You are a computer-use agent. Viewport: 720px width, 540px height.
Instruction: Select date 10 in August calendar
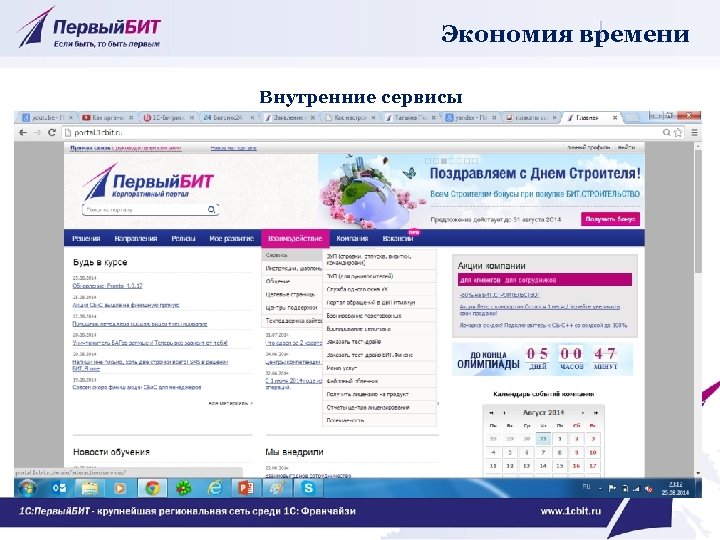(593, 452)
